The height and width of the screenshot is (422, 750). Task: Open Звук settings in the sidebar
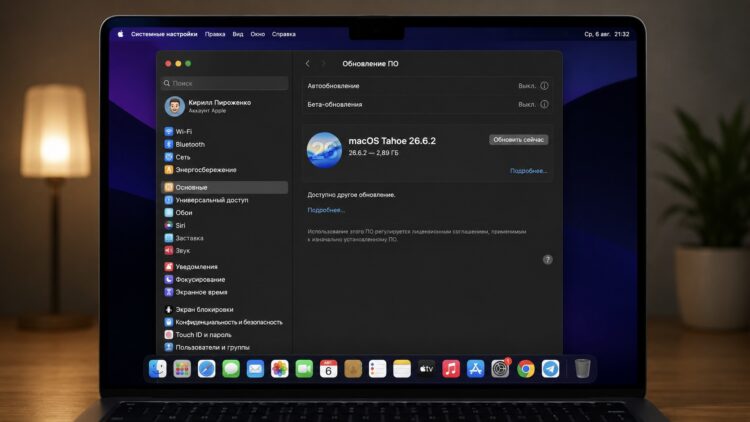225,250
